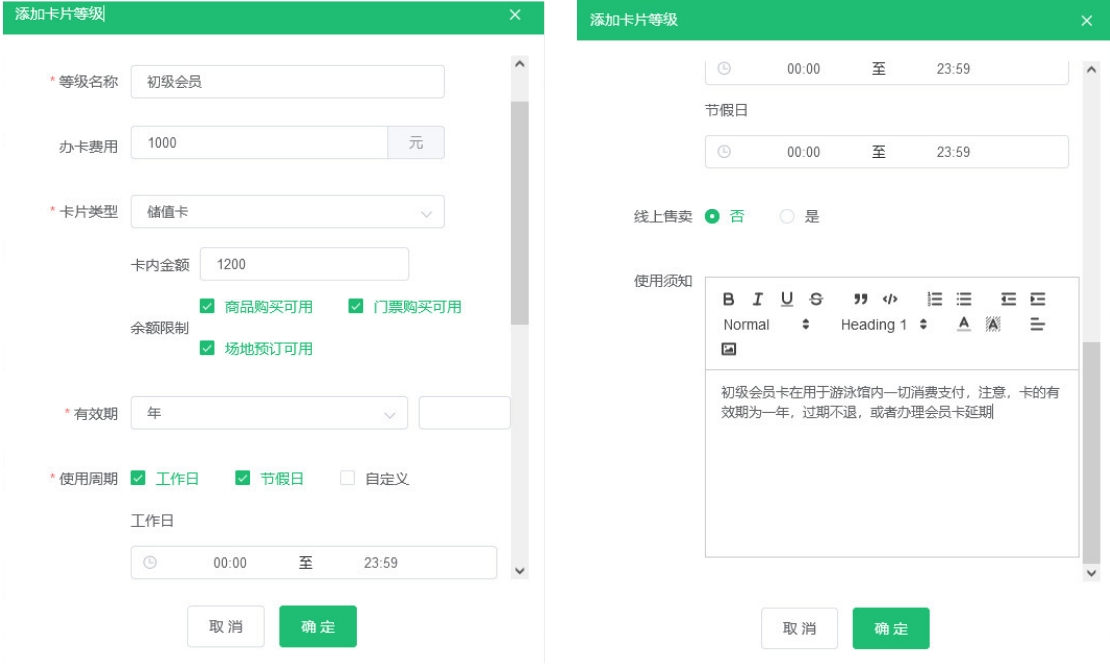Expand the 有效期 unit dropdown showing 年
1110x668 pixels.
click(x=268, y=413)
